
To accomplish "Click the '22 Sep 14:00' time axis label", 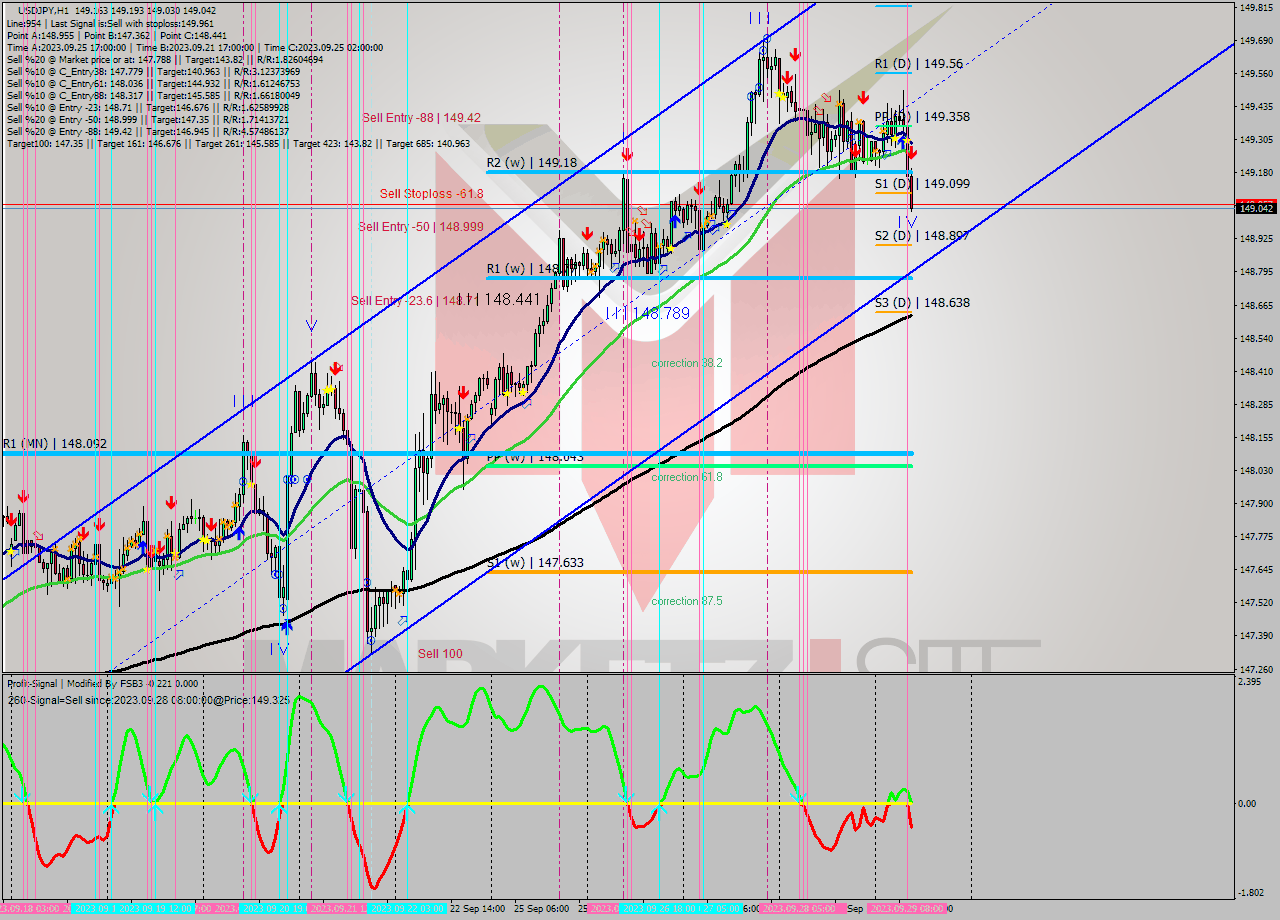I will click(x=477, y=909).
